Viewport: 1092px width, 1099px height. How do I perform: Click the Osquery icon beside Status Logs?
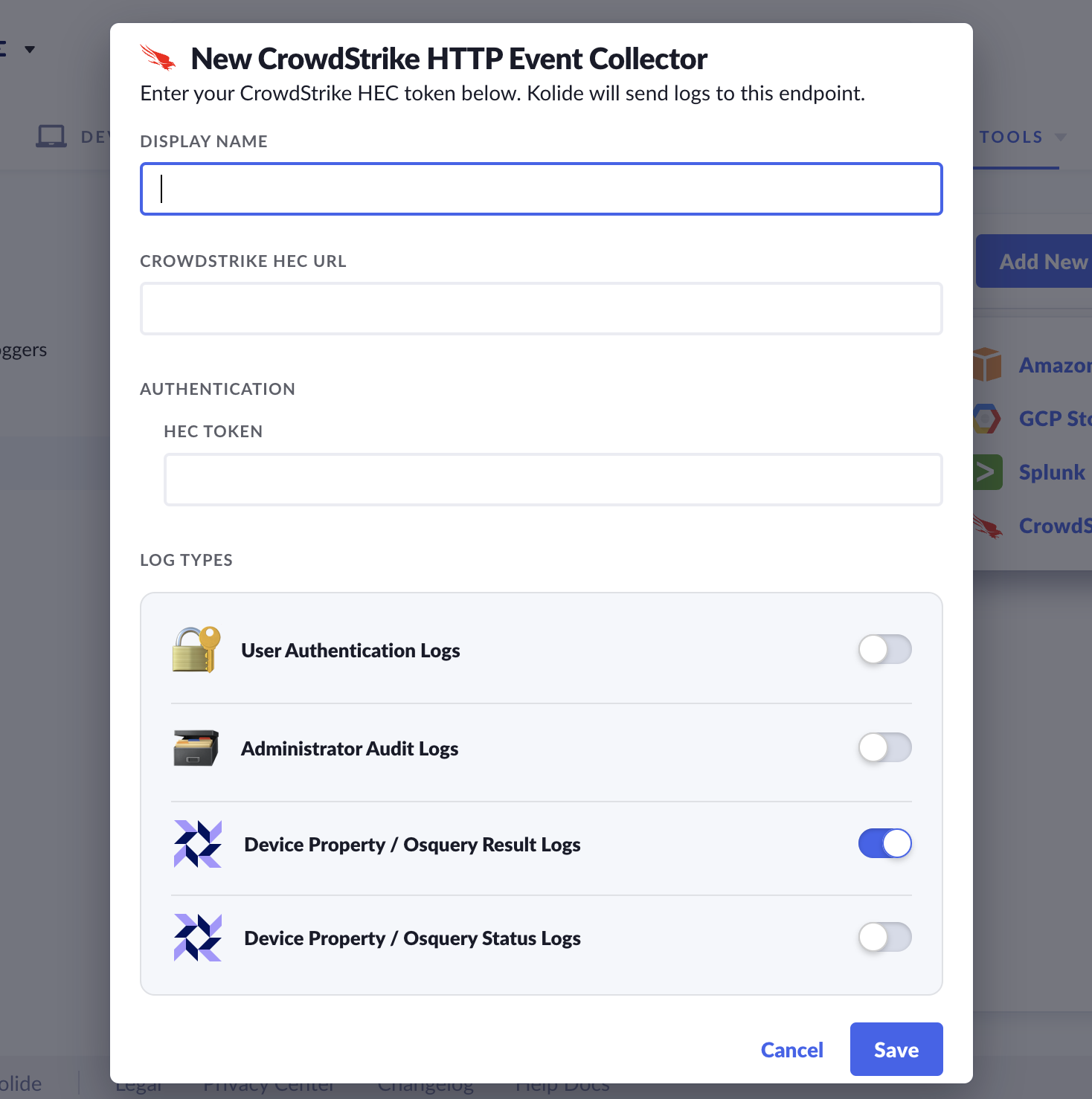pos(198,938)
